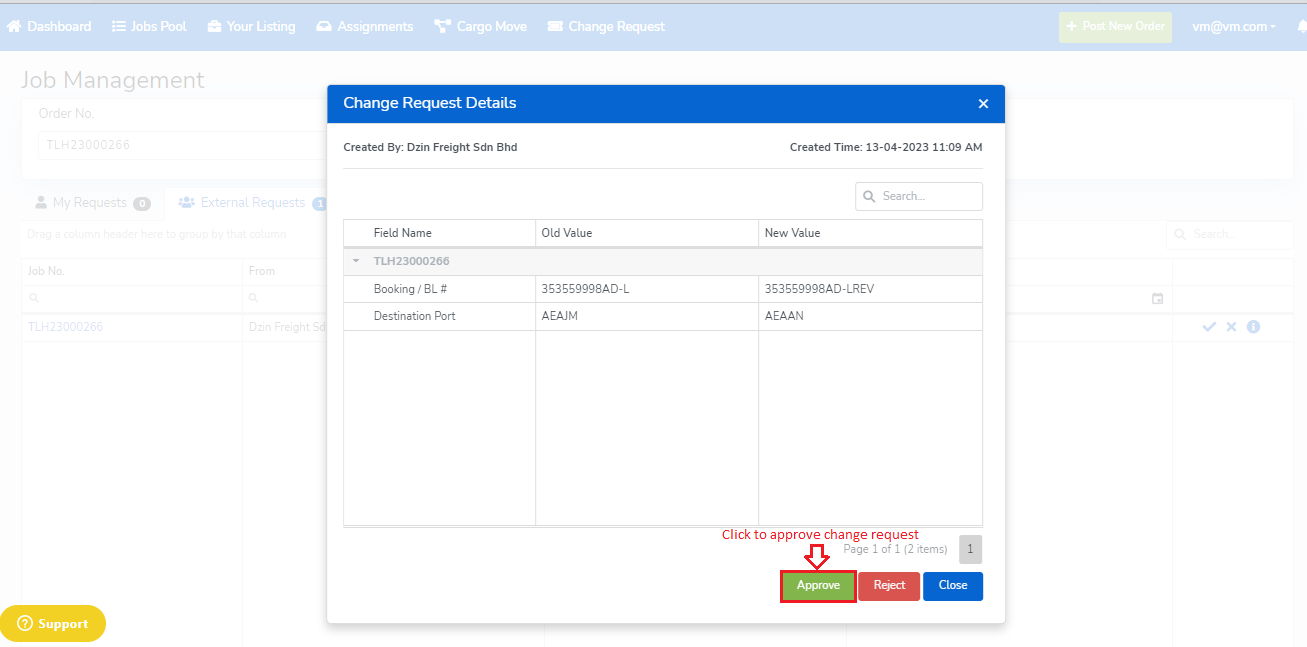Close the Change Request Details dialog with X
Image resolution: width=1307 pixels, height=647 pixels.
(x=983, y=104)
